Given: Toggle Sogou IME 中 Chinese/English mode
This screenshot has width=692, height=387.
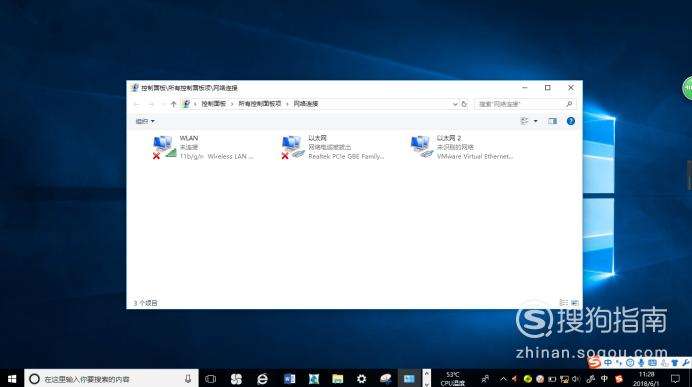Looking at the screenshot, I should tap(608, 363).
